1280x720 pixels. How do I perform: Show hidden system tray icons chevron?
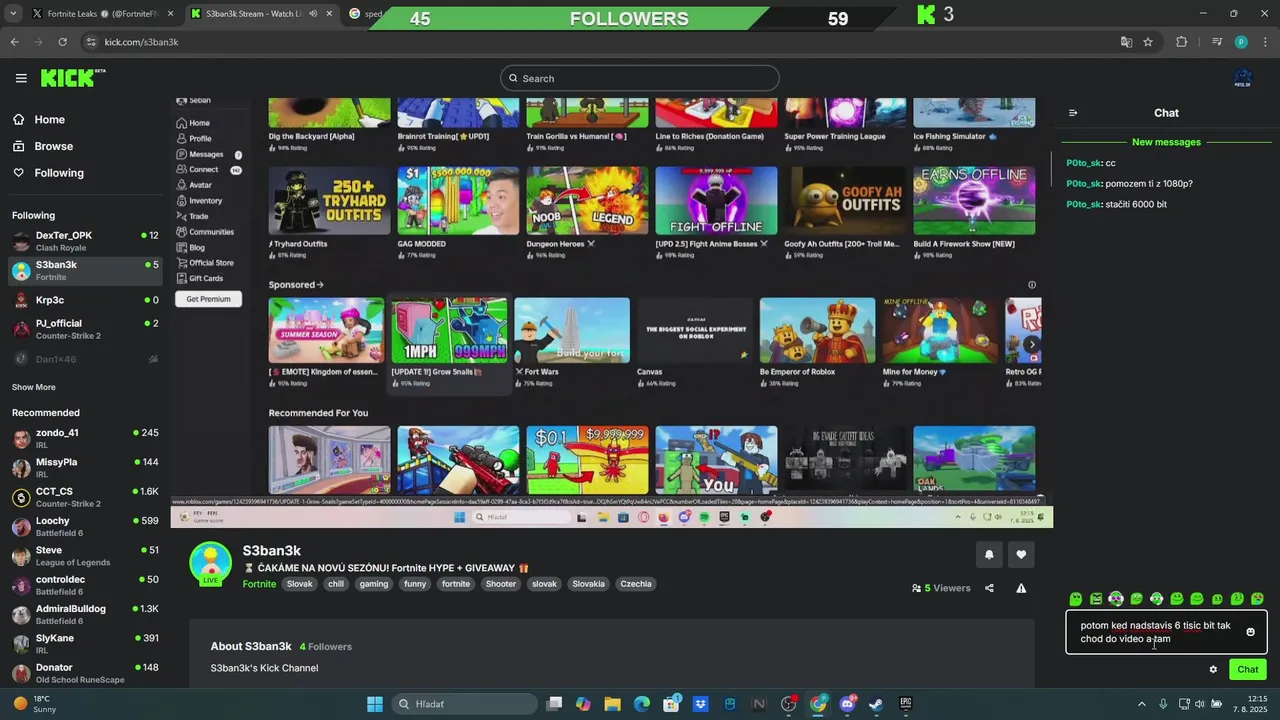coord(1141,704)
